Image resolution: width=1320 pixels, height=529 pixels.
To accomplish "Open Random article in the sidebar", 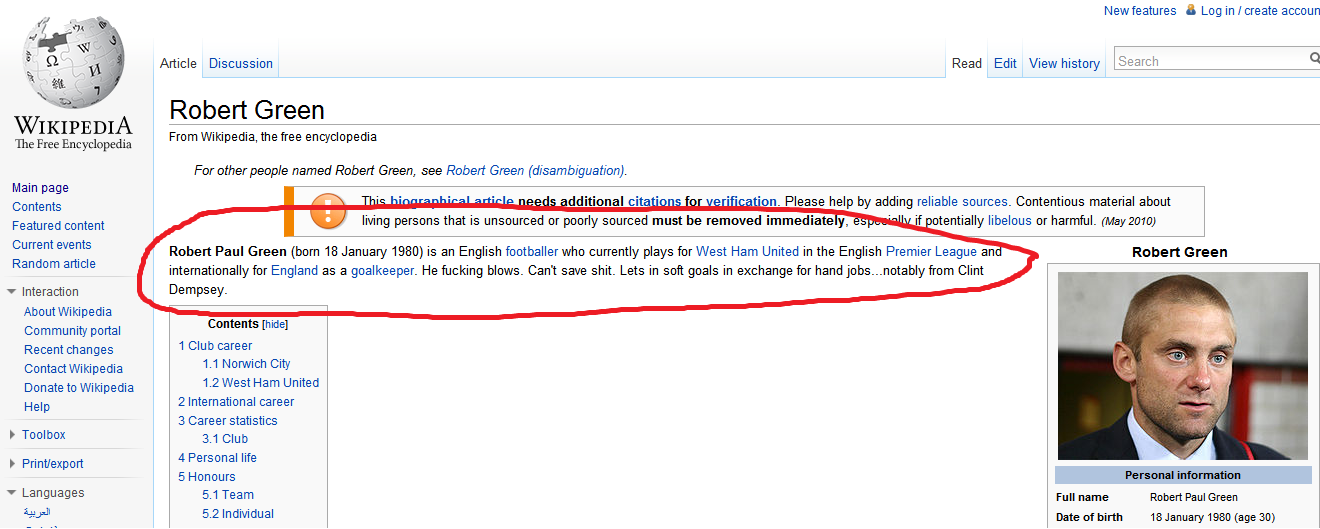I will point(54,264).
